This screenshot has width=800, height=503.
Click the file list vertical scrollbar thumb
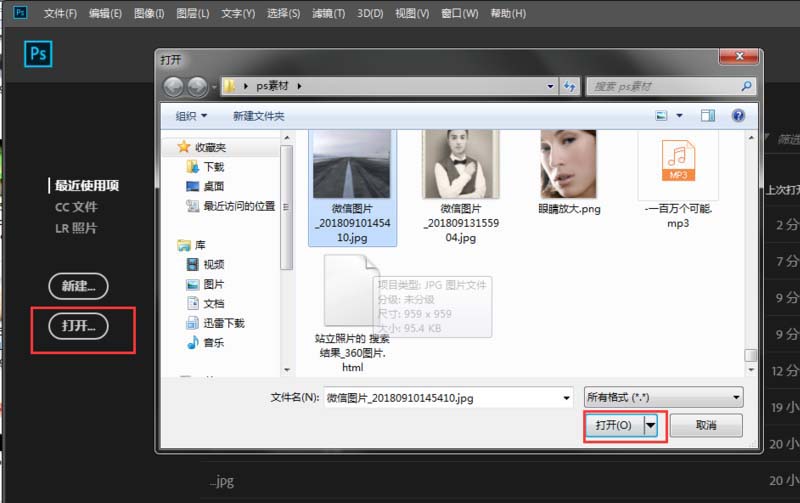click(x=751, y=355)
